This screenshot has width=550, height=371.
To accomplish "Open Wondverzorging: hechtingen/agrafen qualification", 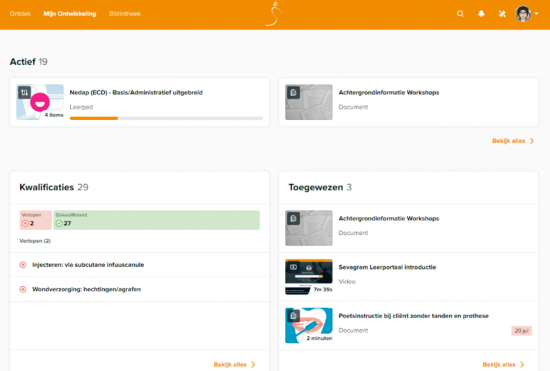I will pyautogui.click(x=87, y=289).
